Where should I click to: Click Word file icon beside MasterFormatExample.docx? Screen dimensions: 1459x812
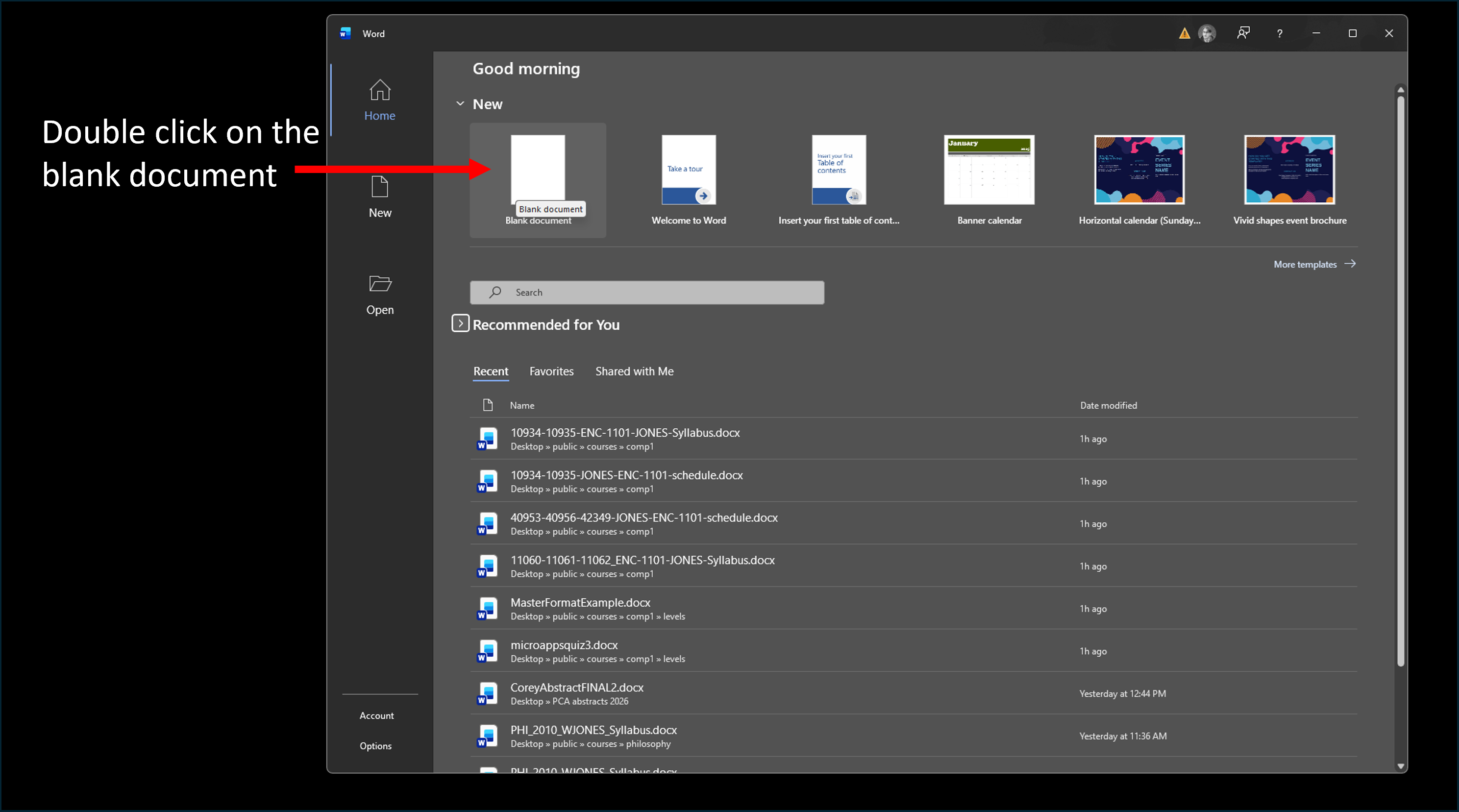coord(487,608)
